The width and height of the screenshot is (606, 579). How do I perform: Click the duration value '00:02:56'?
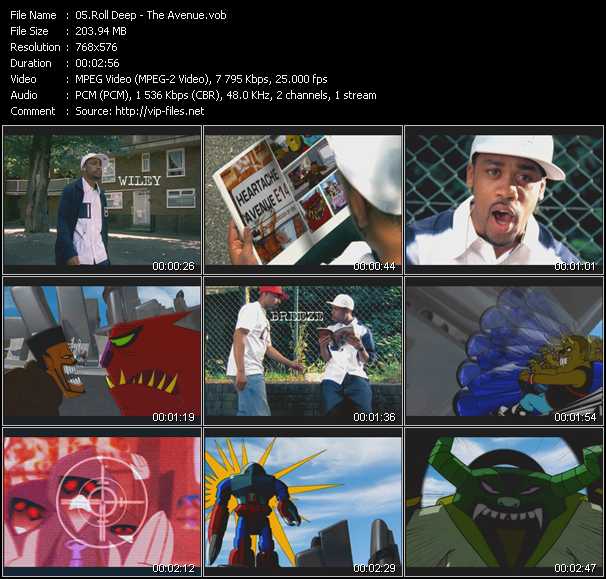tap(97, 63)
